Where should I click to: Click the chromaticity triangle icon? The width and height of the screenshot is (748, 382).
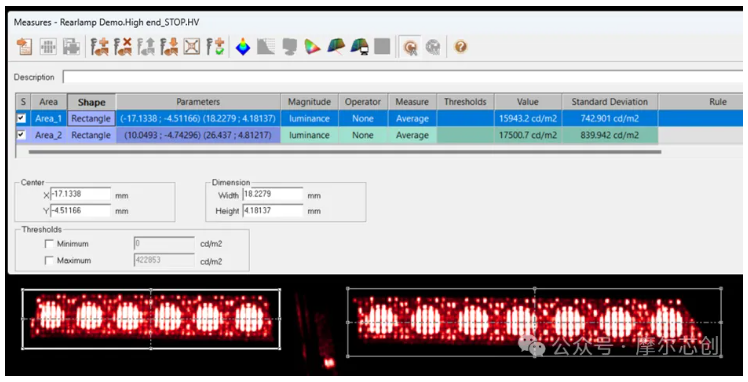click(x=312, y=47)
